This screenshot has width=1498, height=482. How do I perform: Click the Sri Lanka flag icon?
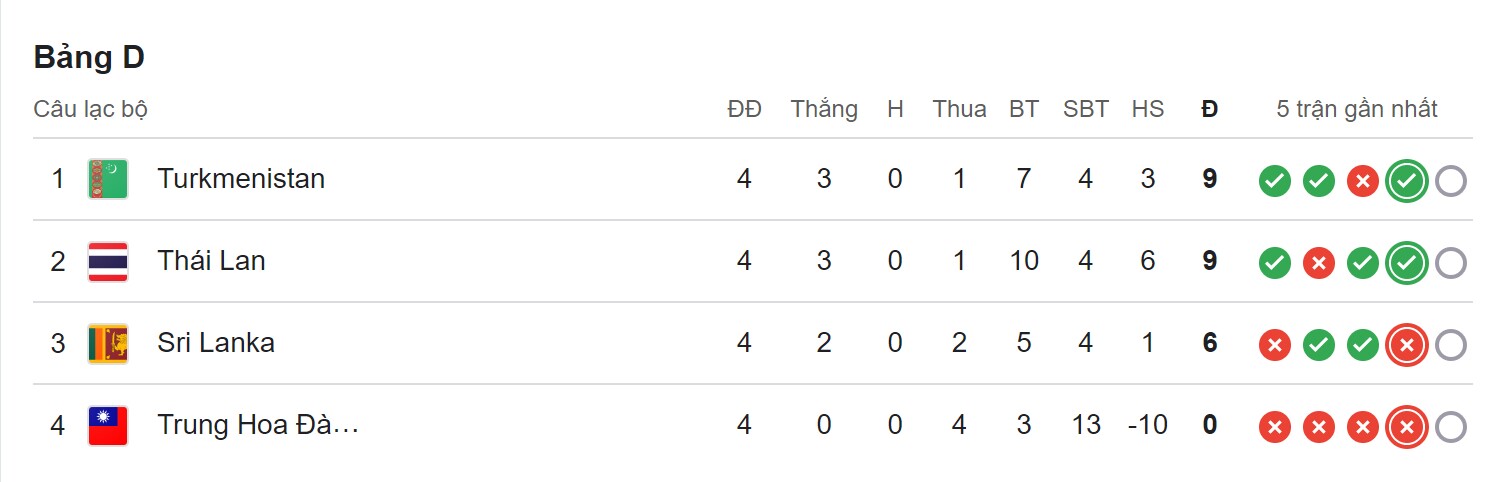(x=108, y=343)
